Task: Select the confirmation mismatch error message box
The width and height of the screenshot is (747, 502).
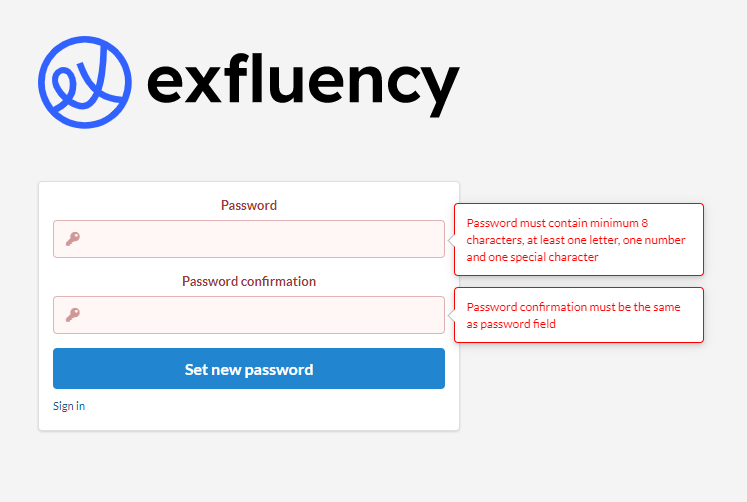Action: point(579,315)
